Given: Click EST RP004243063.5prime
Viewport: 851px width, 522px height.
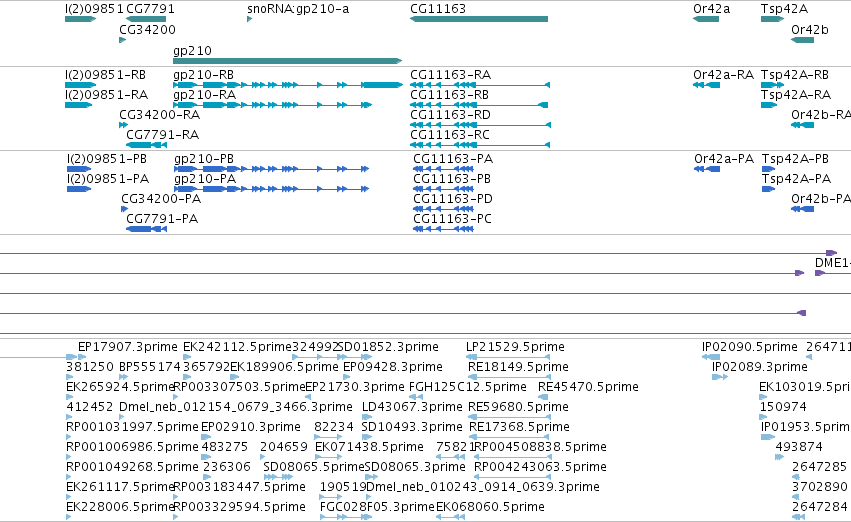Looking at the screenshot, I should pos(540,467).
